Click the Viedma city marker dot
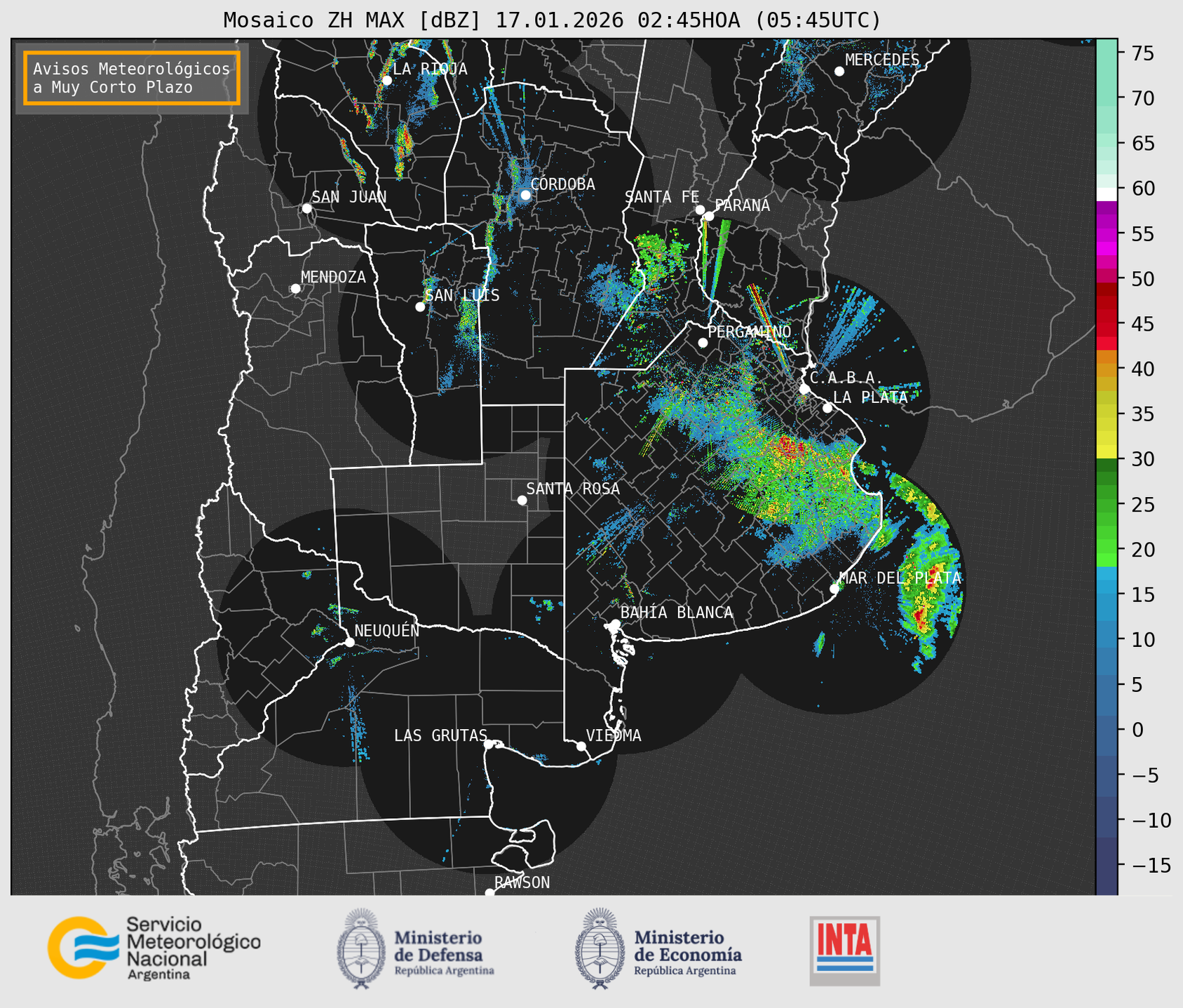This screenshot has height=1008, width=1183. pos(581,747)
